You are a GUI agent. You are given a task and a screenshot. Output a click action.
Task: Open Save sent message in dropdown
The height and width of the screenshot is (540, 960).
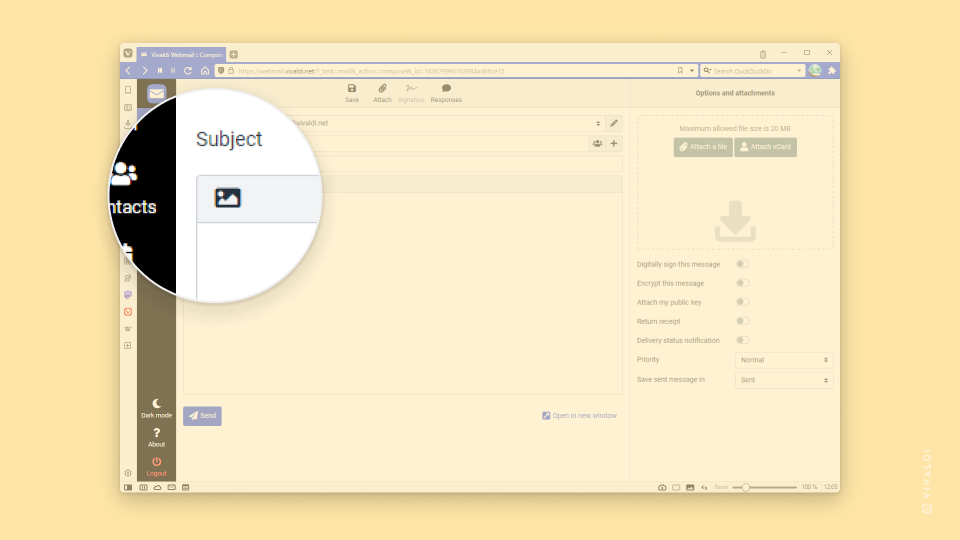tap(784, 380)
